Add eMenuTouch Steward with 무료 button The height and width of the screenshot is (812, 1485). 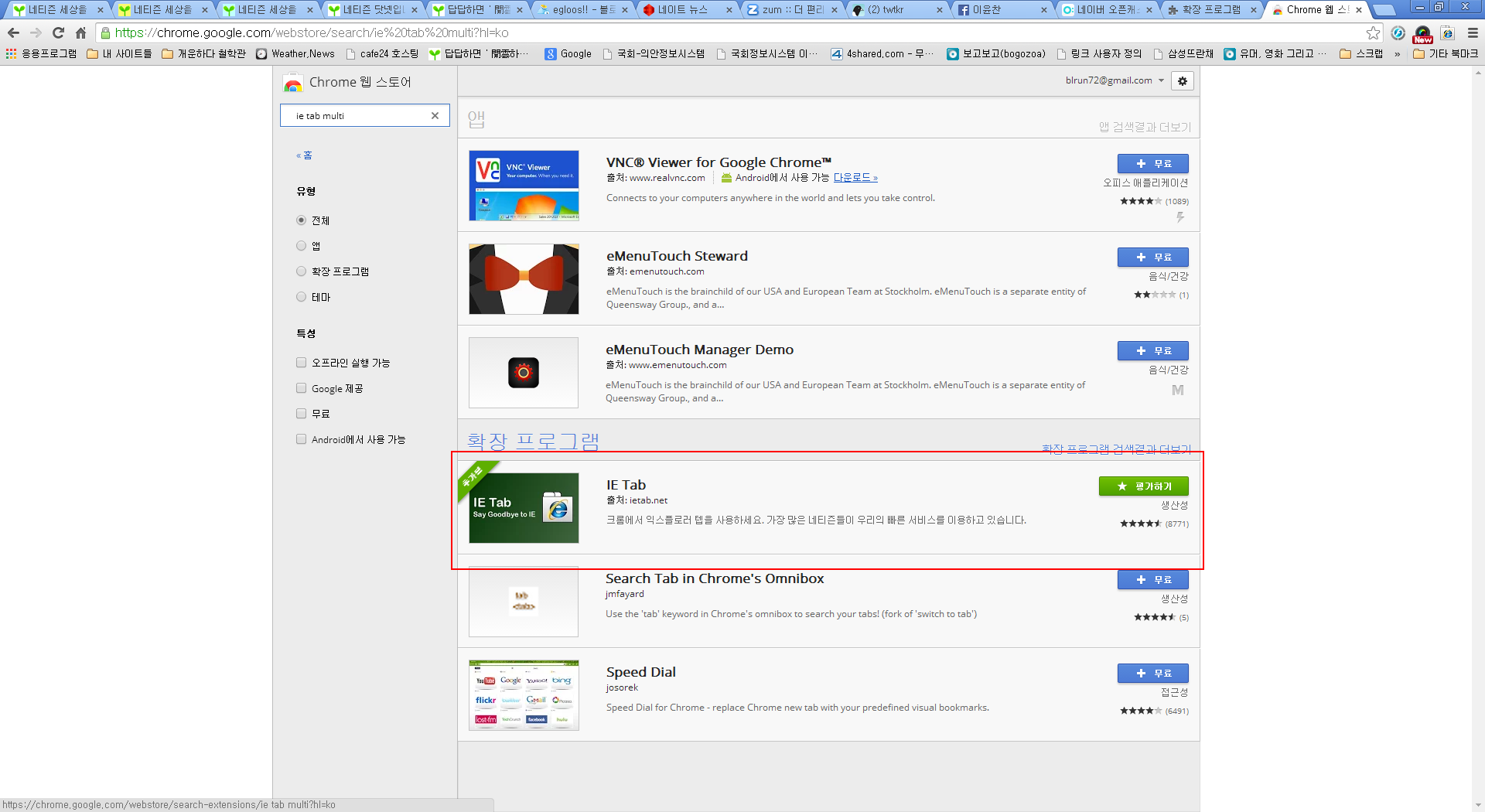(x=1152, y=257)
